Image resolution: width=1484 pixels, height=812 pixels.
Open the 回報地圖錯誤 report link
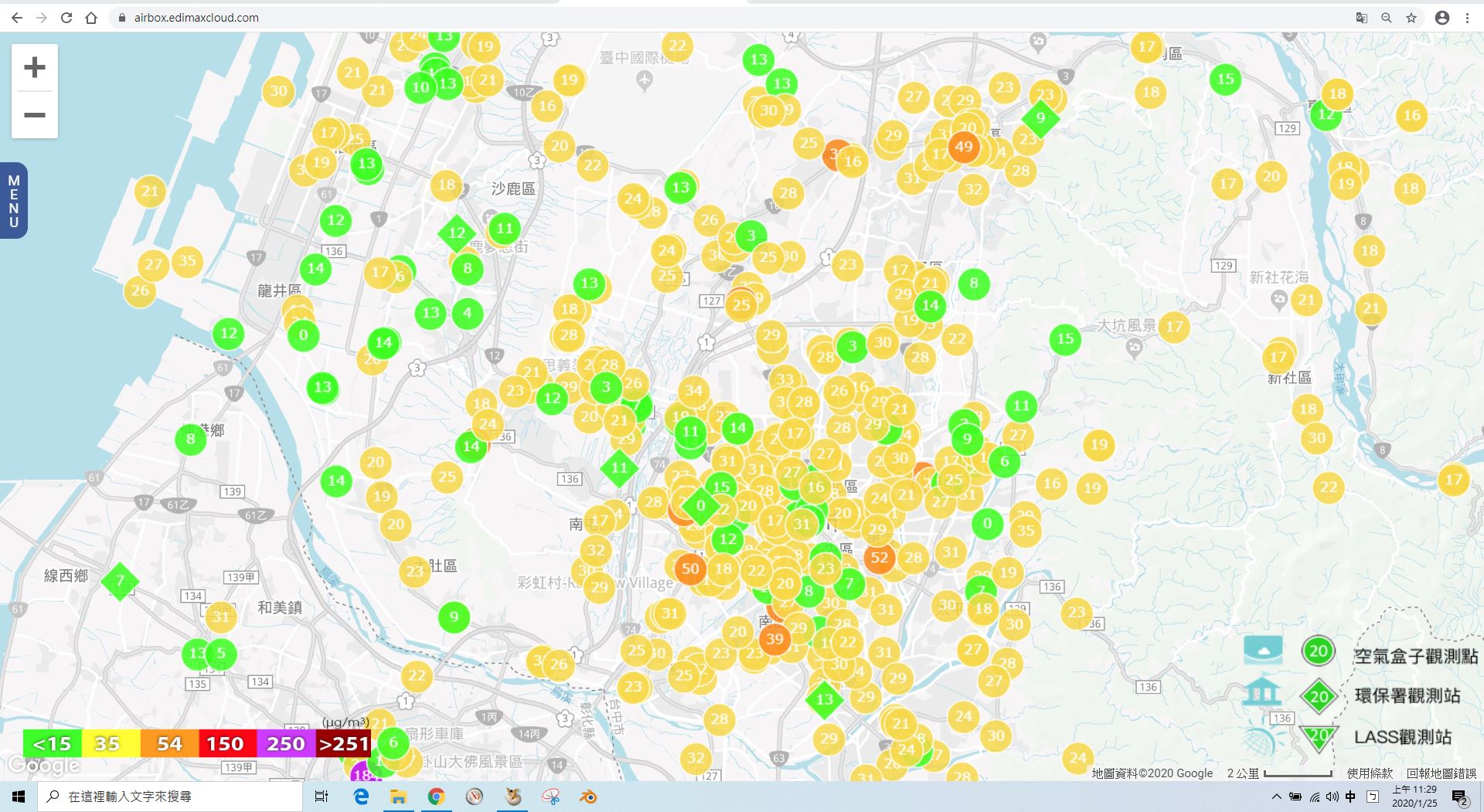click(x=1441, y=773)
